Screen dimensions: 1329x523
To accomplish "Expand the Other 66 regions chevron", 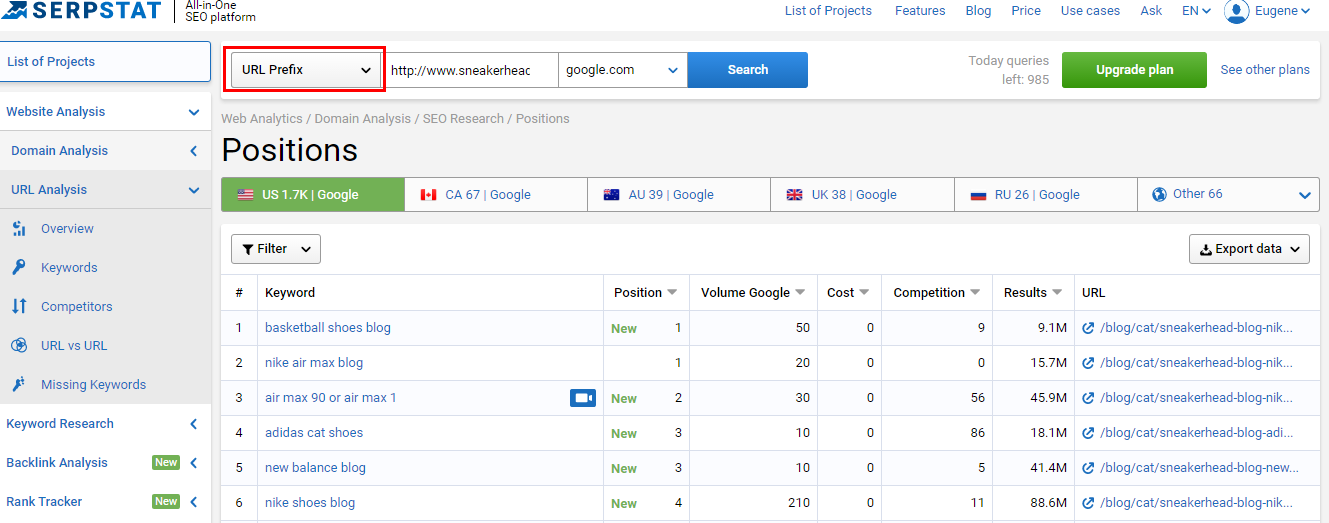I will pyautogui.click(x=1305, y=196).
